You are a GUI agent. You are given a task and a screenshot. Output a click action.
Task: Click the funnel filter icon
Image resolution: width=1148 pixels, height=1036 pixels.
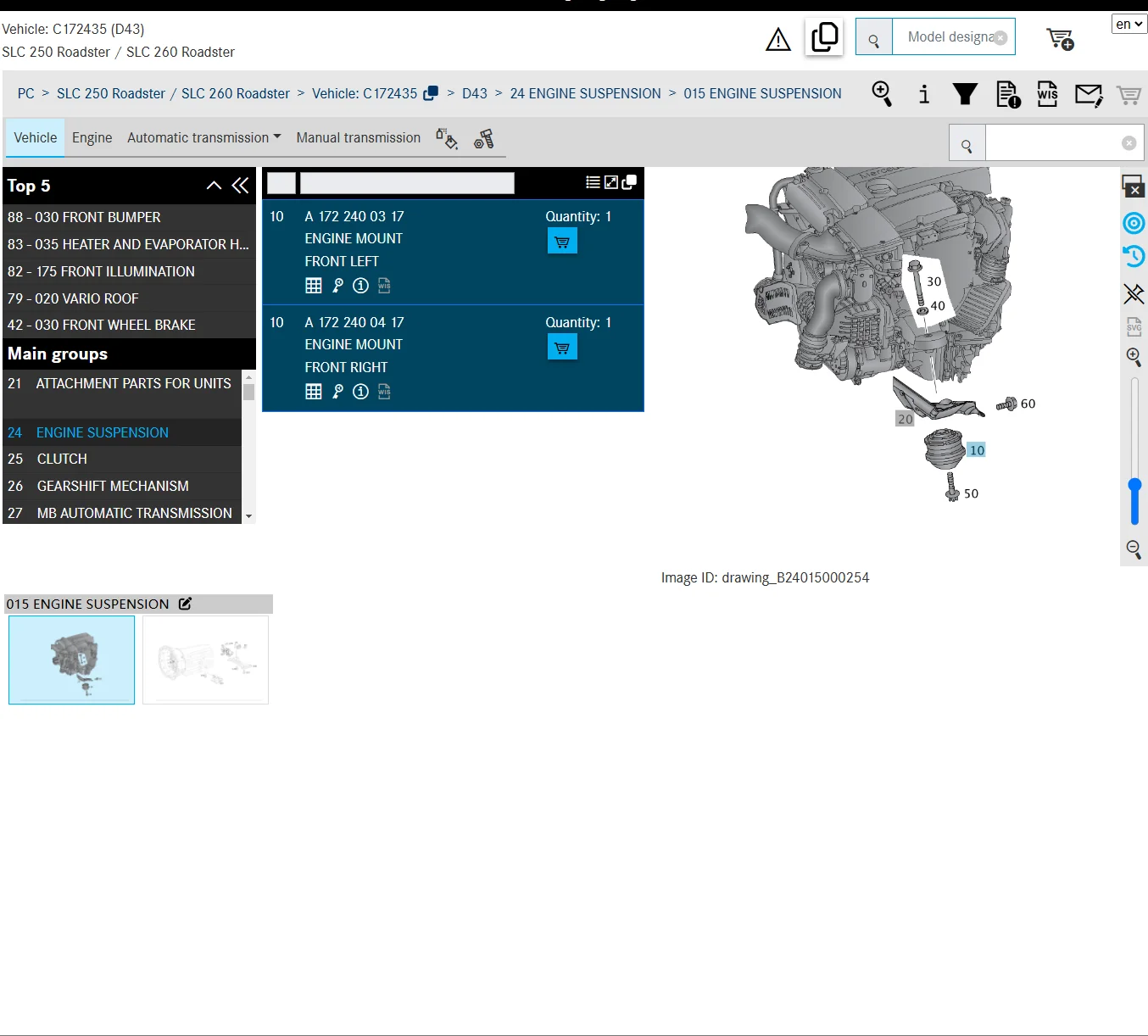(x=965, y=94)
